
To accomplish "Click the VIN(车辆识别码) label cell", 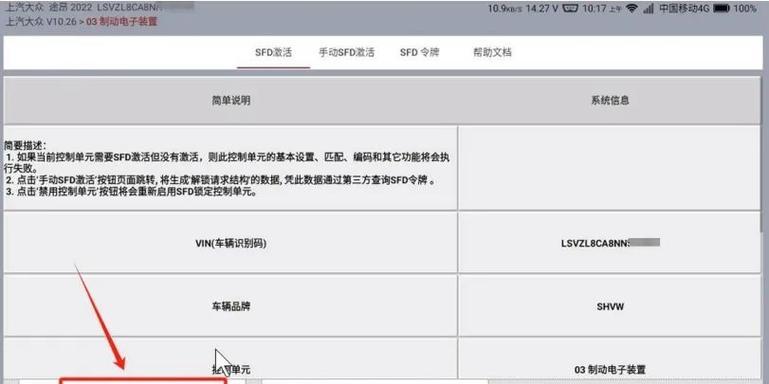I will click(x=231, y=243).
